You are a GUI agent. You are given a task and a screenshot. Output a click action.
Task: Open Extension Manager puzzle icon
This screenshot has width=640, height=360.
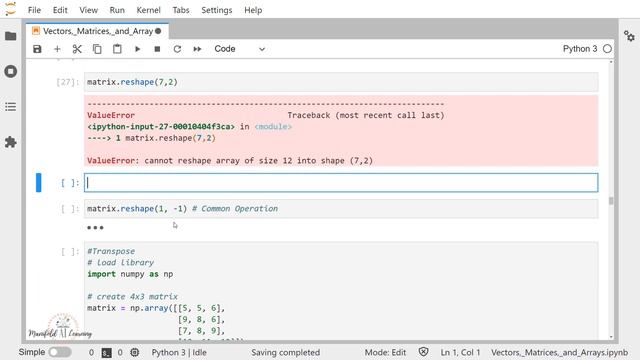click(11, 142)
